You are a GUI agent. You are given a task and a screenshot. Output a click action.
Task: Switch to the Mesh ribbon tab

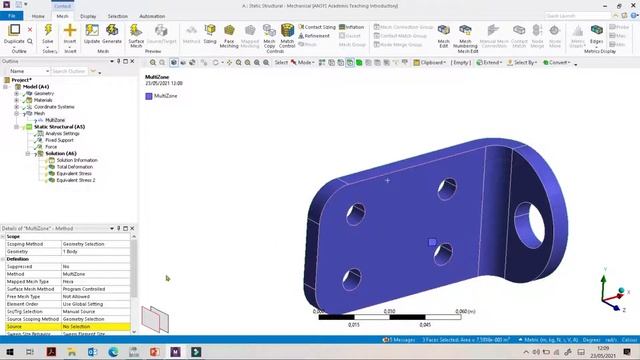(62, 16)
